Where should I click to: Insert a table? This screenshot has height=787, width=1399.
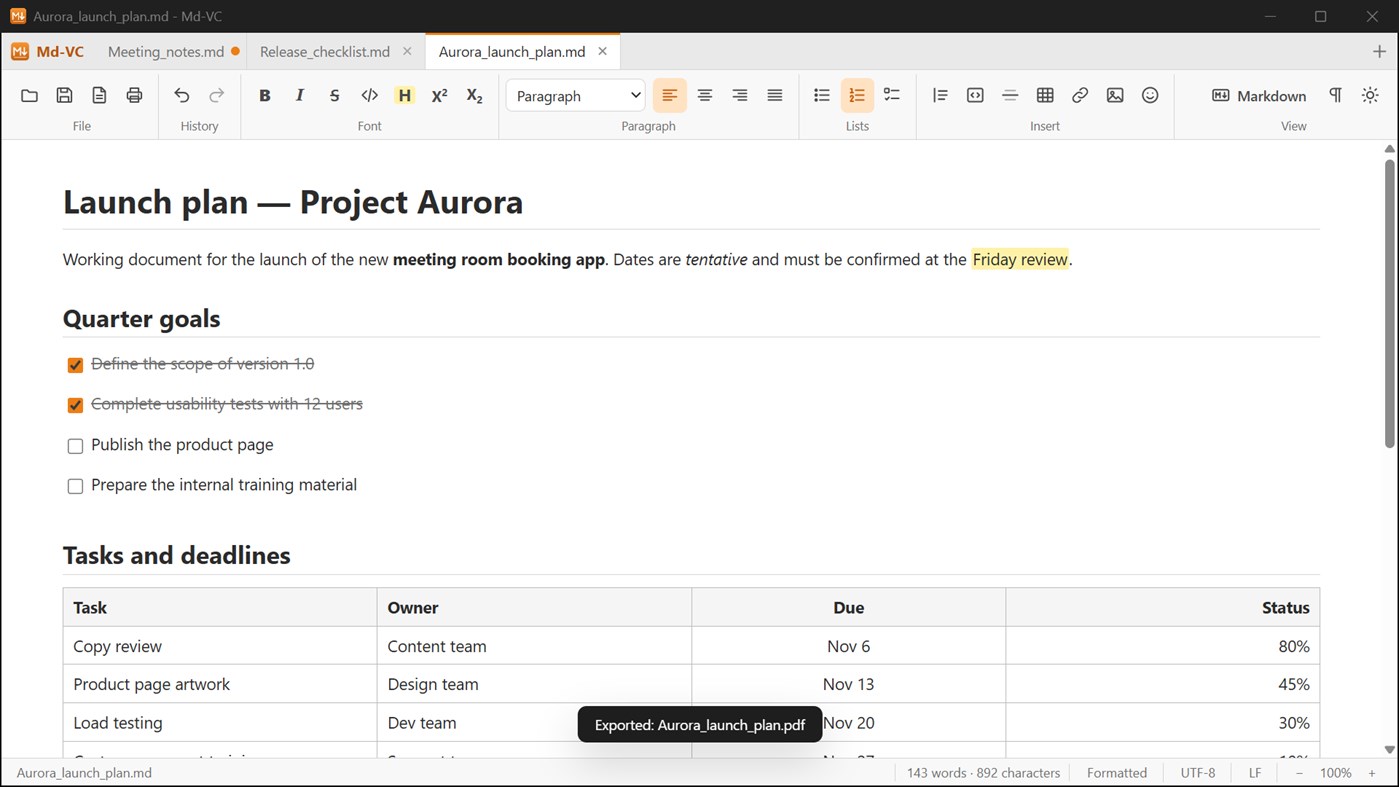[x=1045, y=95]
